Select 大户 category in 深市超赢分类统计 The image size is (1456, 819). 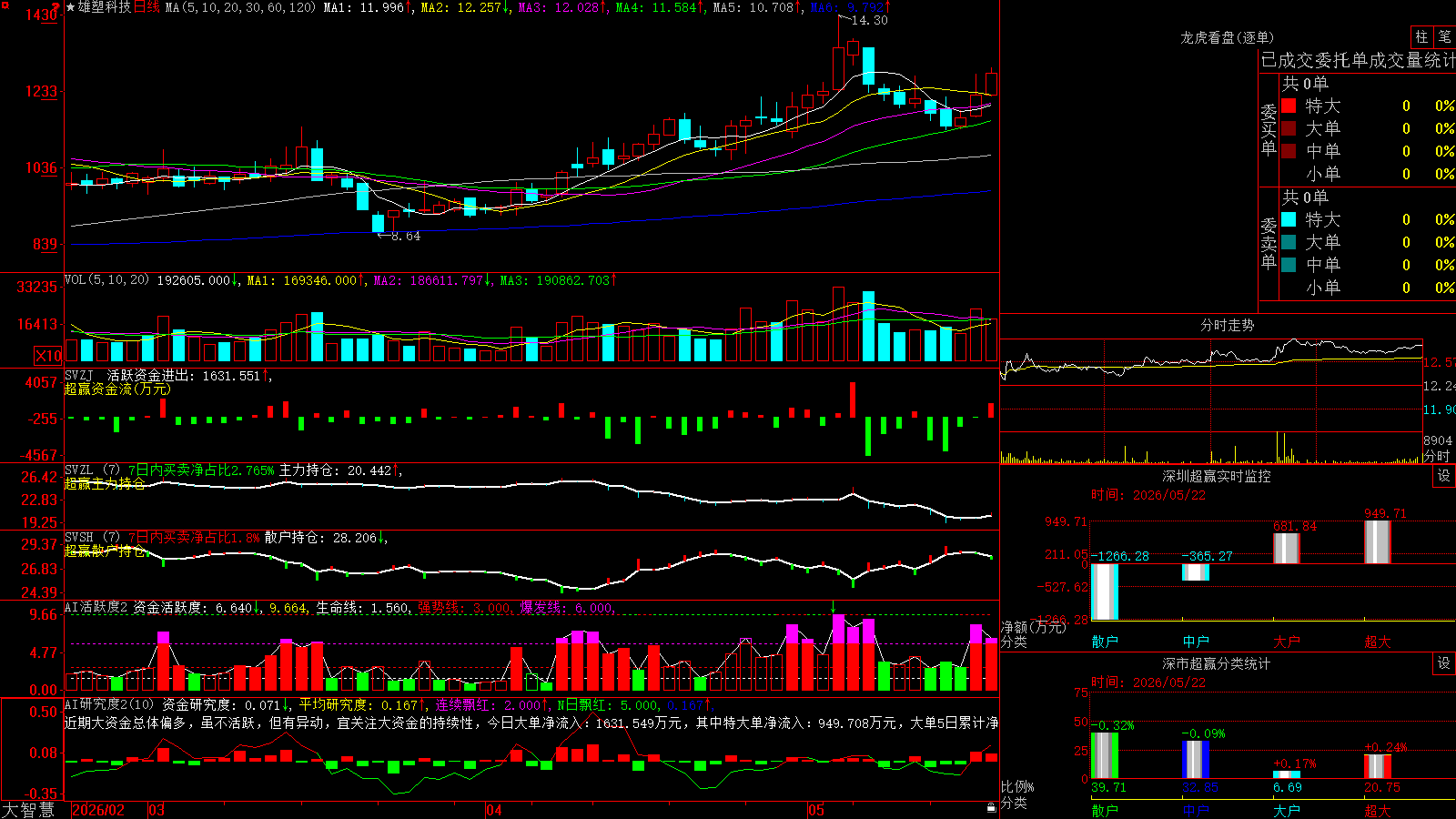(1287, 810)
